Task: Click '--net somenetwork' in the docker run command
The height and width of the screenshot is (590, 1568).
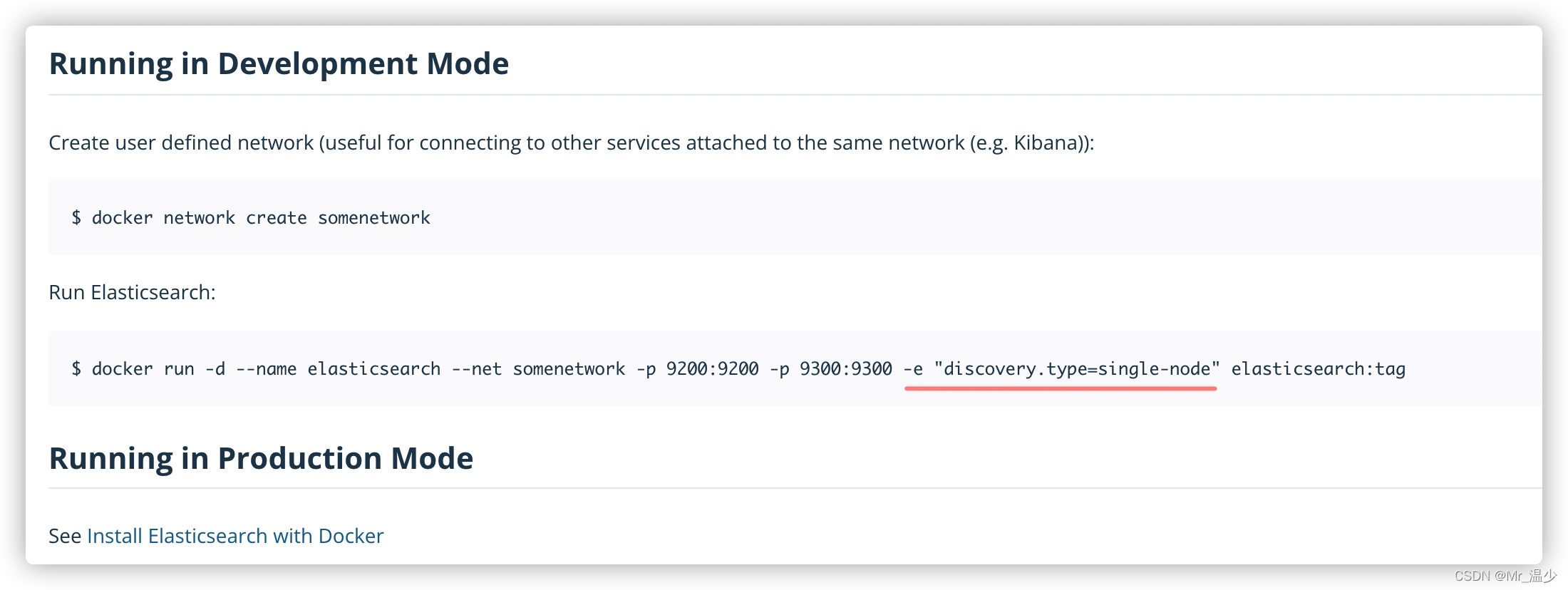Action: [x=539, y=369]
